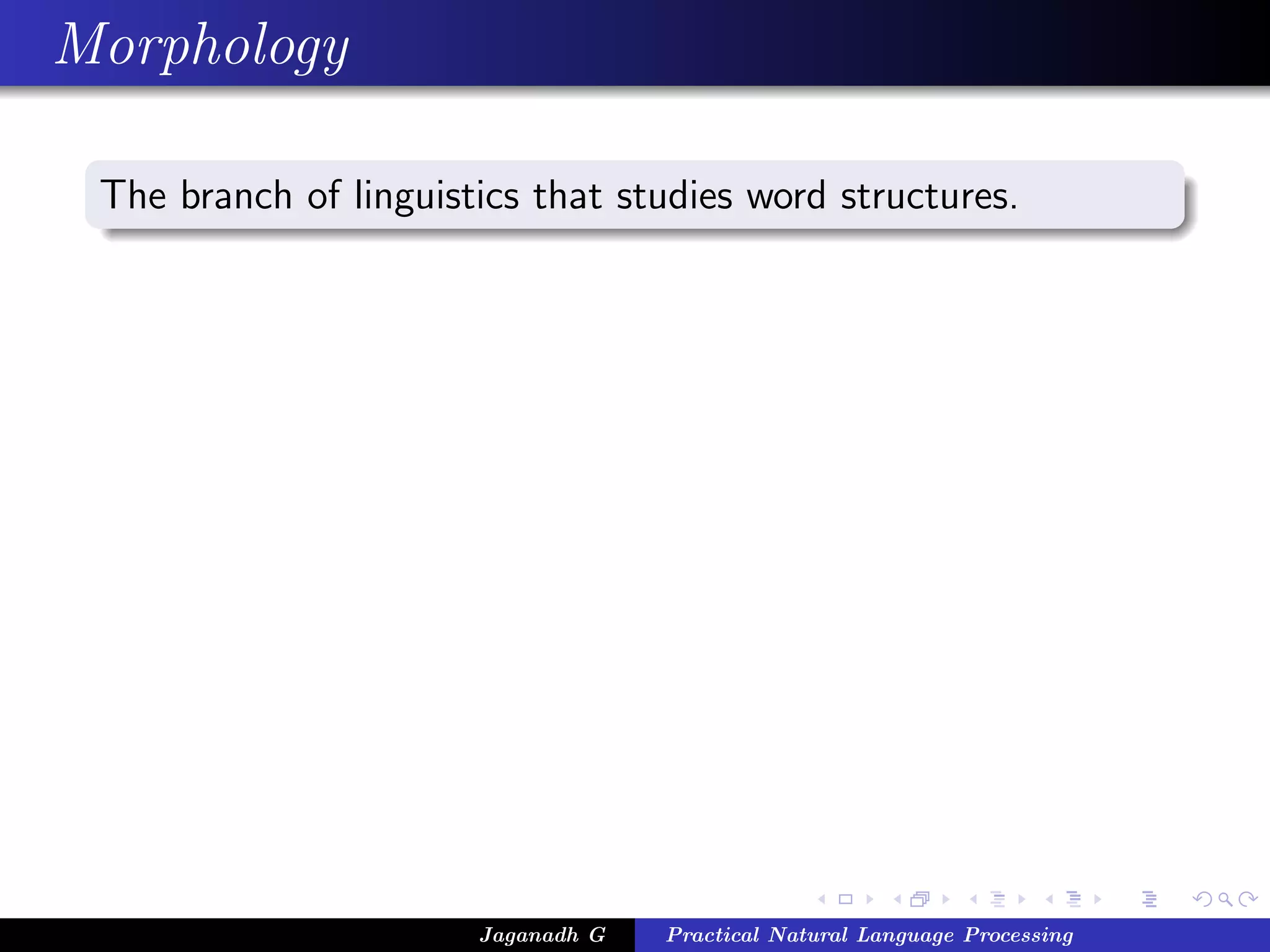Go to previous frame arrow
This screenshot has height=952, width=1270.
coord(897,899)
